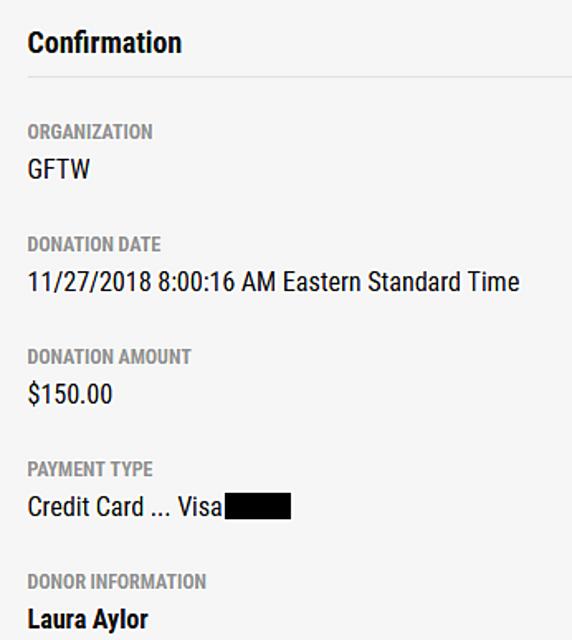Select the DONOR INFORMATION field label

click(117, 581)
